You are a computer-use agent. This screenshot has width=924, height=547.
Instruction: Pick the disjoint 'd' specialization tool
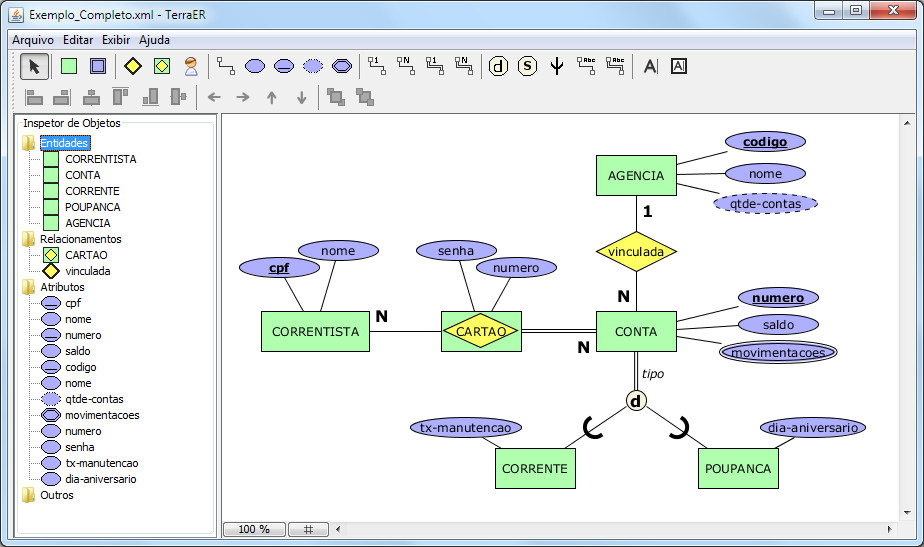499,66
